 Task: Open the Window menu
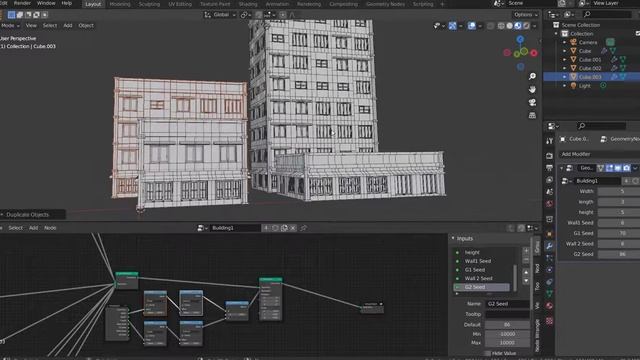point(46,3)
